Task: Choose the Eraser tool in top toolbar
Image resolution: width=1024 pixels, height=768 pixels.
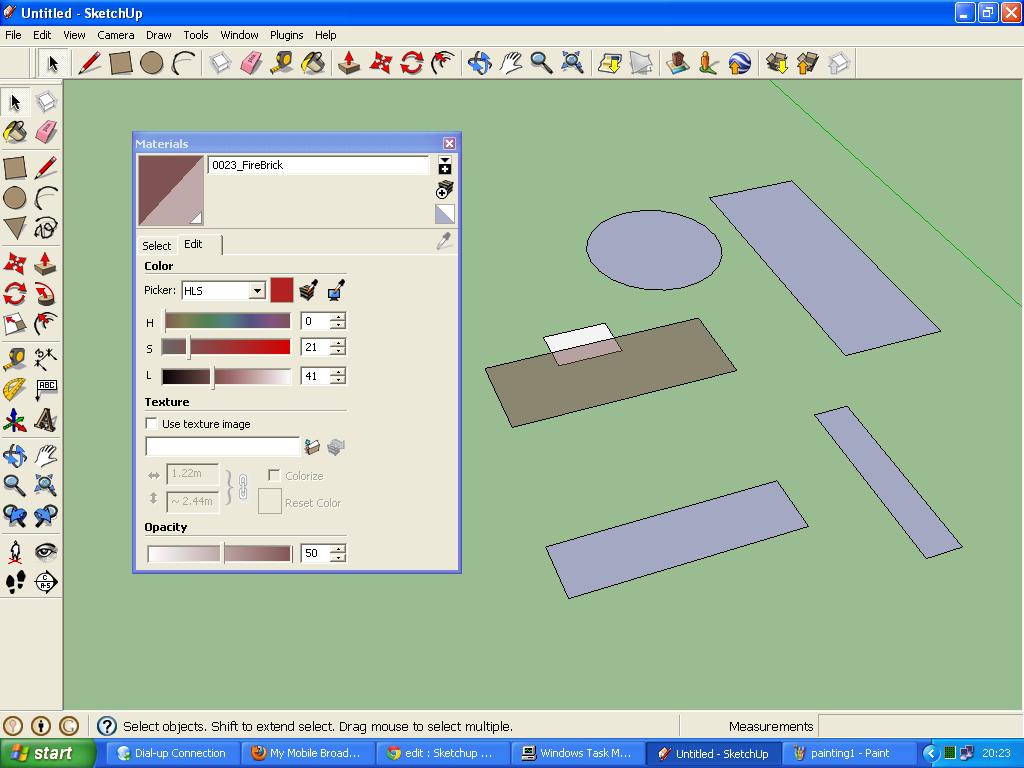Action: pyautogui.click(x=251, y=63)
